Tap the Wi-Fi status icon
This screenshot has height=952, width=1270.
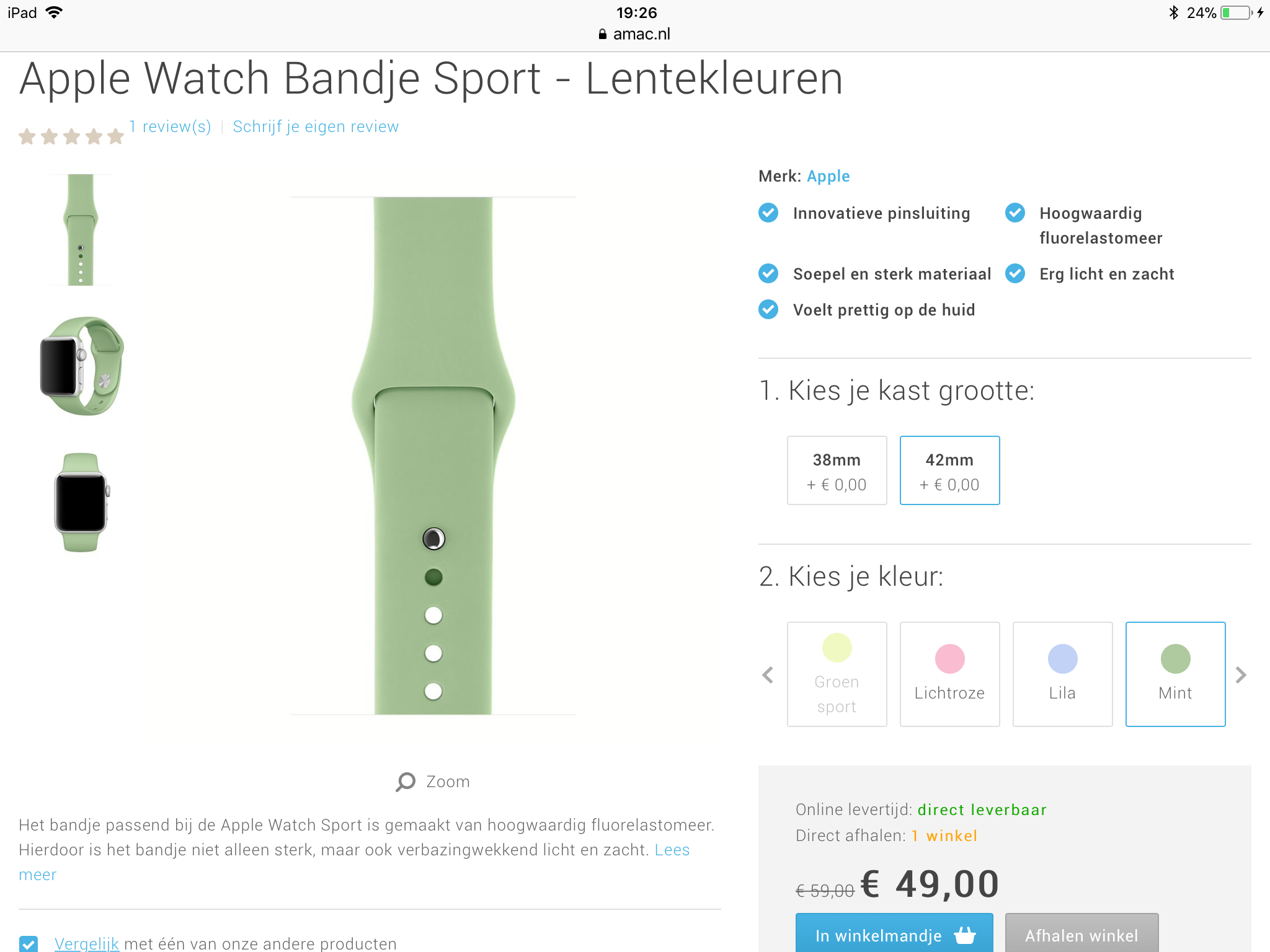coord(55,12)
